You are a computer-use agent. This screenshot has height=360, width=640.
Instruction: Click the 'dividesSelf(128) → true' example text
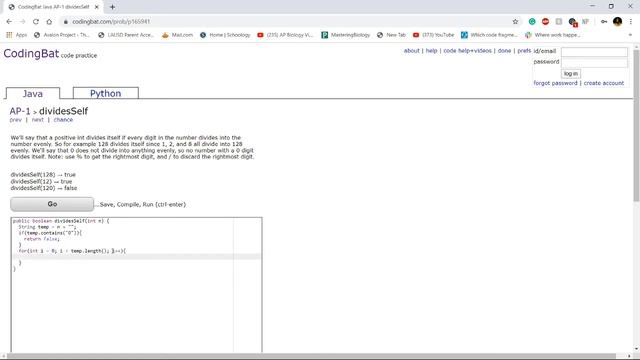43,175
